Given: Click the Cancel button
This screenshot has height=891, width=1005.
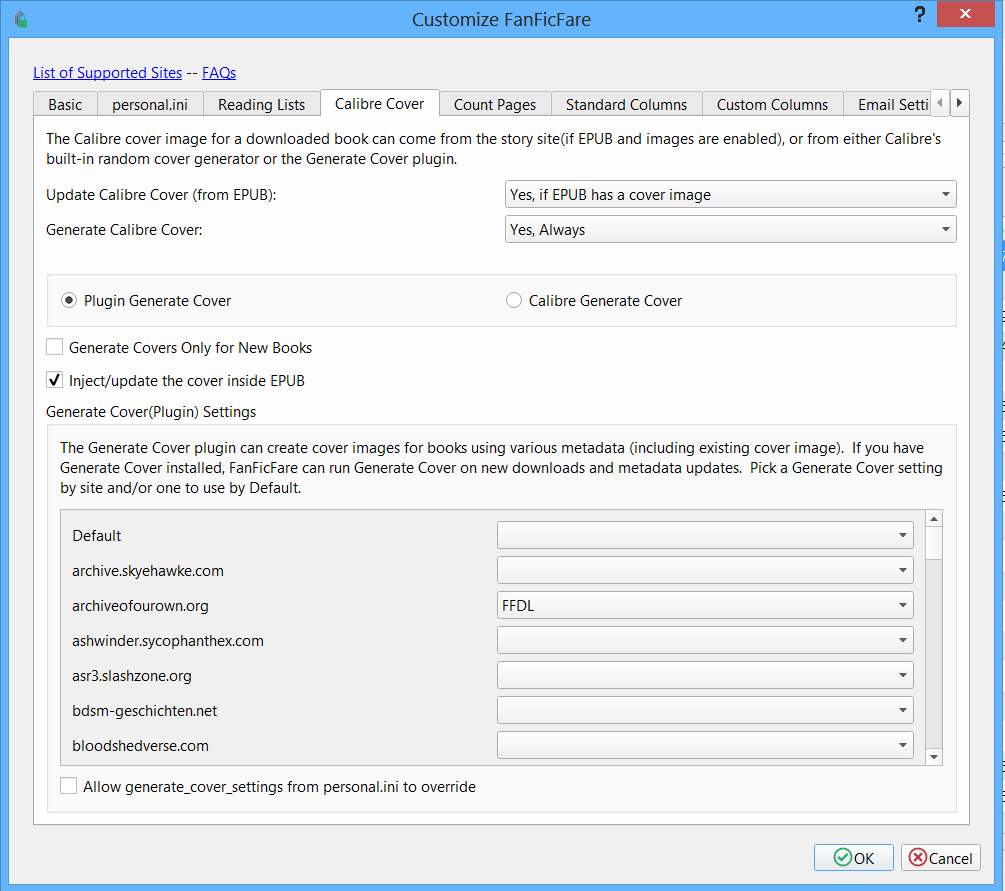Looking at the screenshot, I should click(941, 858).
